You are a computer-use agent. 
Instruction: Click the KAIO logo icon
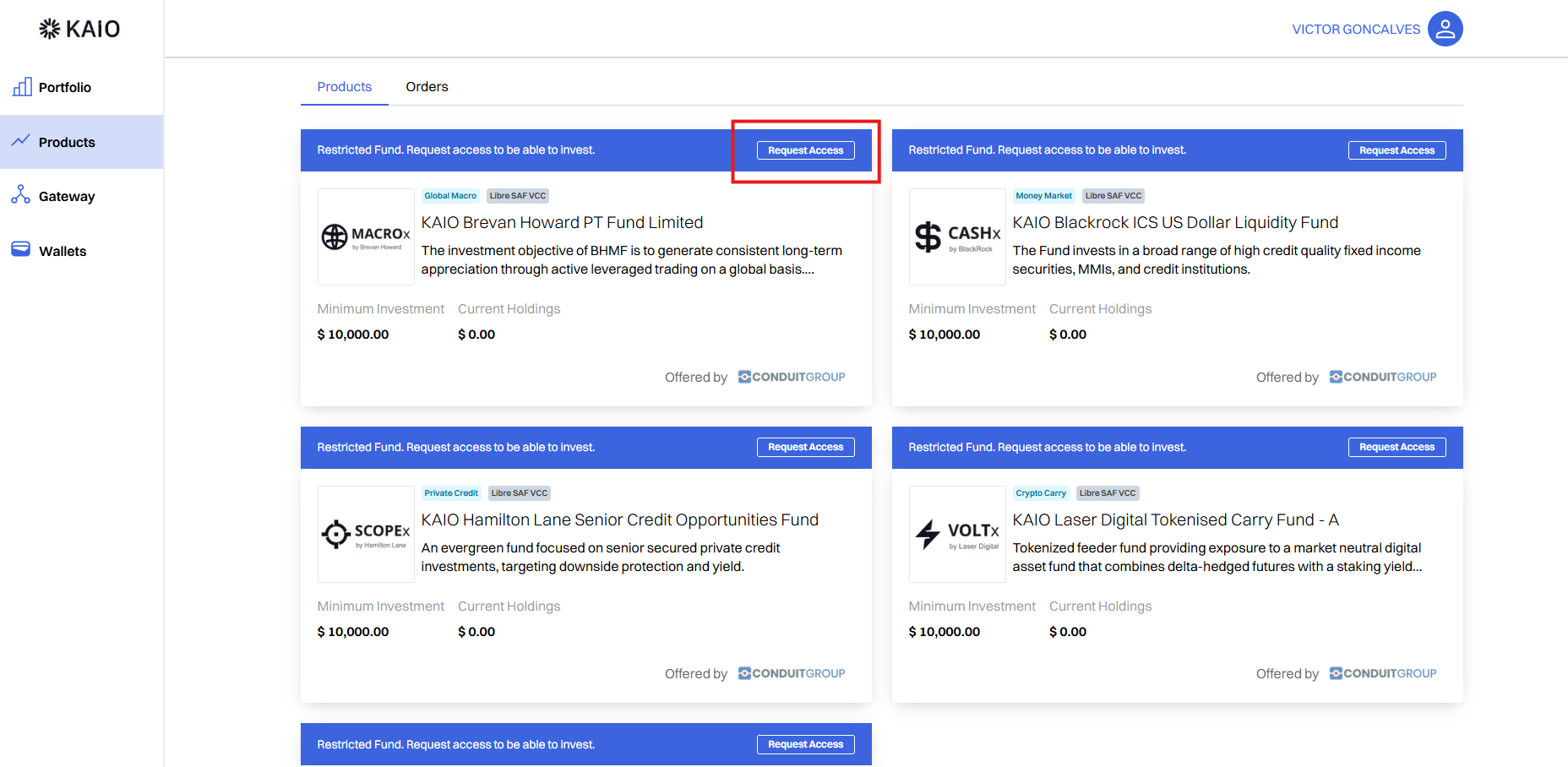point(50,29)
